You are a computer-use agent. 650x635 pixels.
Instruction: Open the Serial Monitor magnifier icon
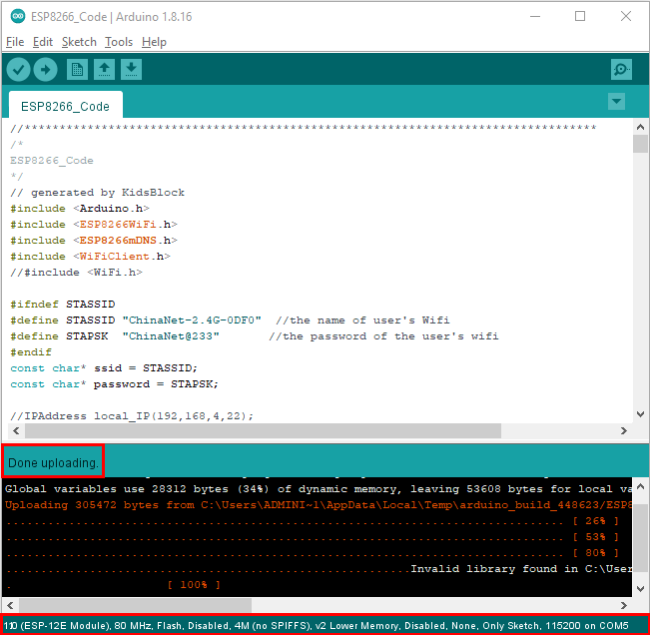tap(621, 69)
